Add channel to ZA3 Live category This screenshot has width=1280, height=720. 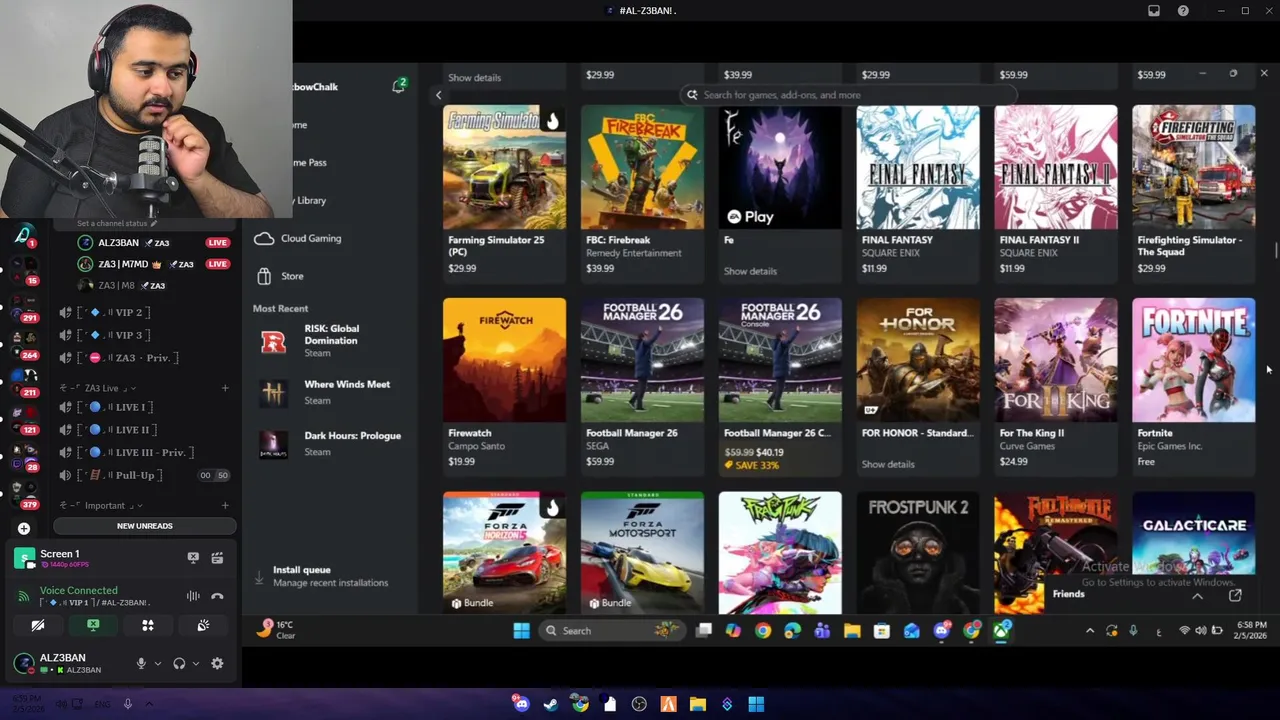coord(225,388)
